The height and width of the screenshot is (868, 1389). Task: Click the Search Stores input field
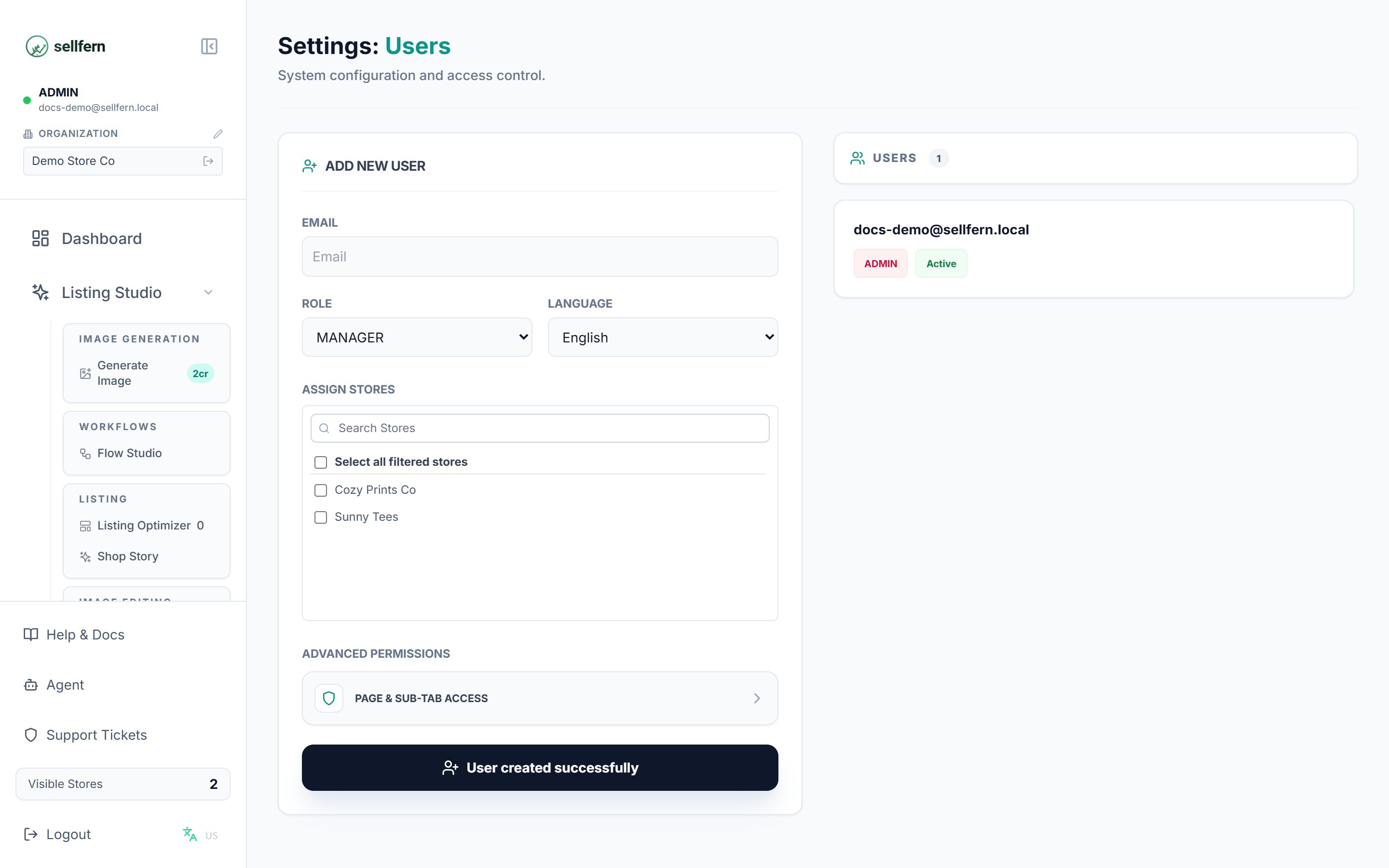[540, 428]
